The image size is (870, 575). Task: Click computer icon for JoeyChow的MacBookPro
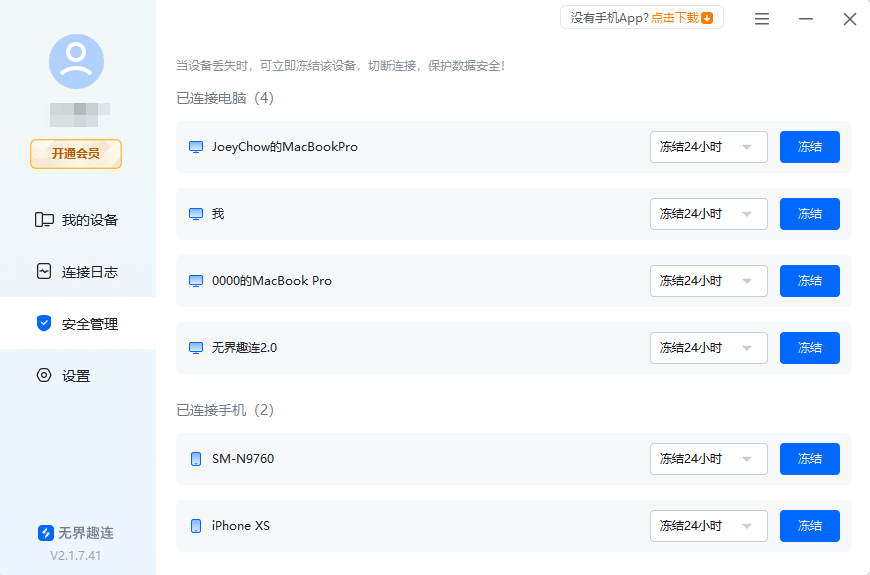tap(196, 147)
